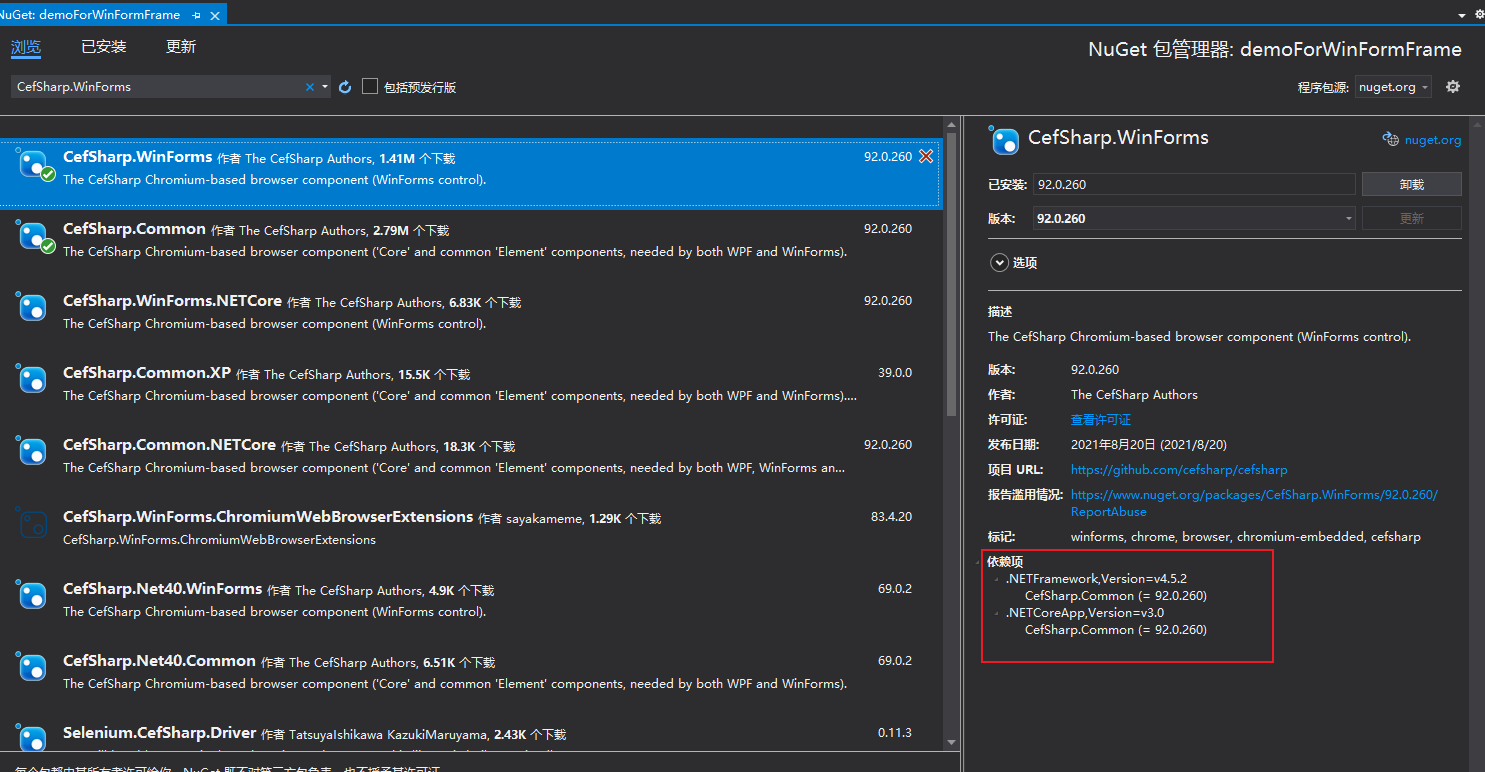Image resolution: width=1485 pixels, height=772 pixels.
Task: Open the 查看许可证 link
Action: [1101, 420]
